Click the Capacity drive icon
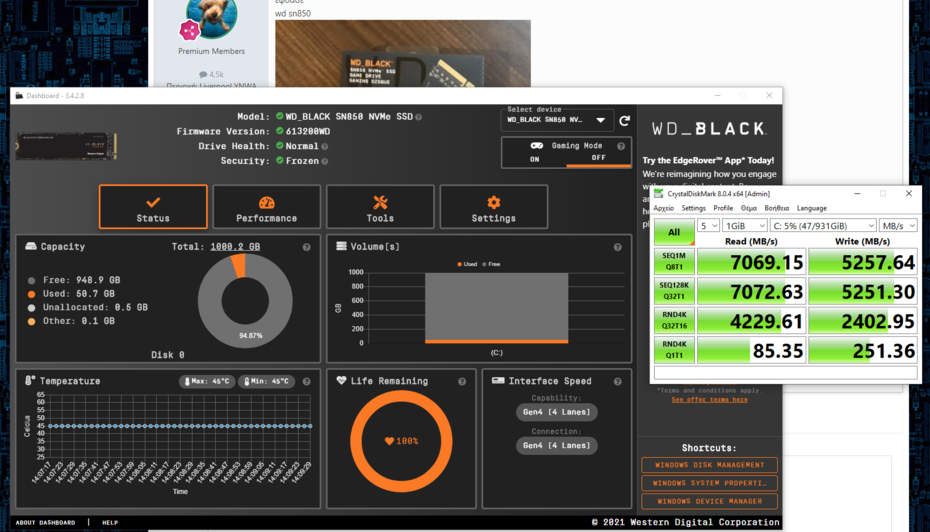Image resolution: width=930 pixels, height=532 pixels. (x=31, y=246)
